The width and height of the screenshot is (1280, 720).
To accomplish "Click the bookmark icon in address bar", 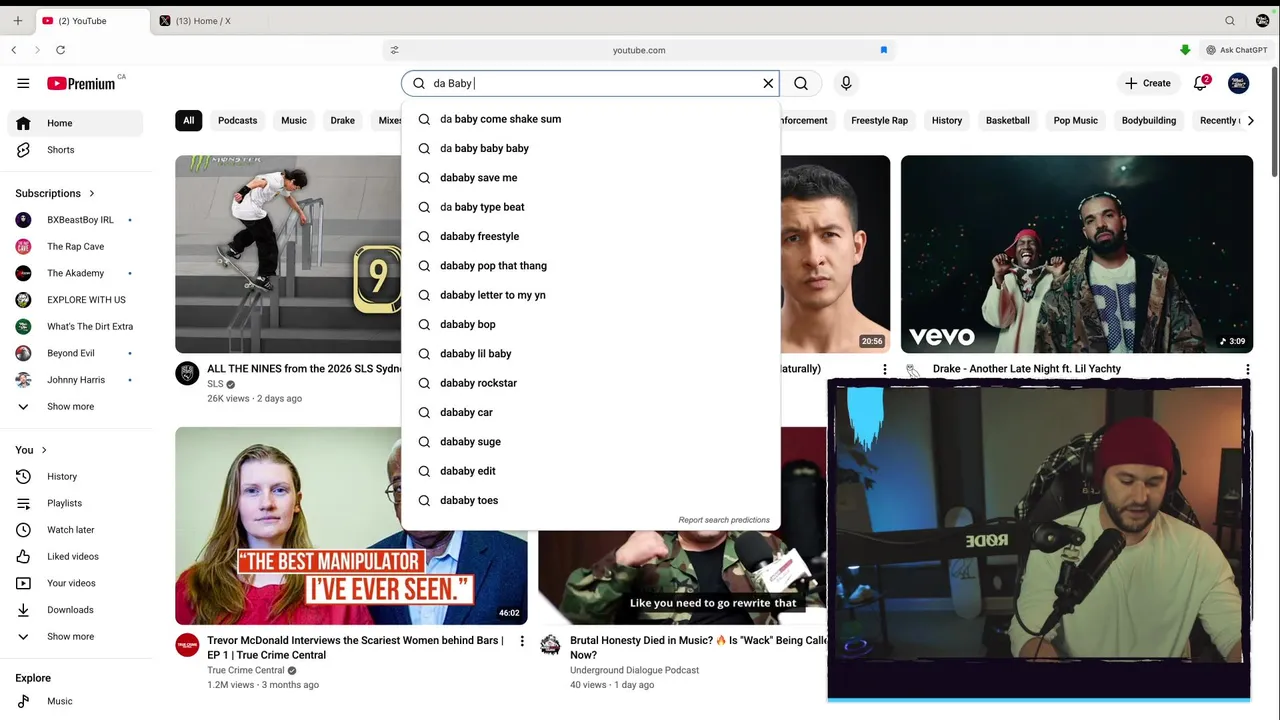I will click(884, 50).
